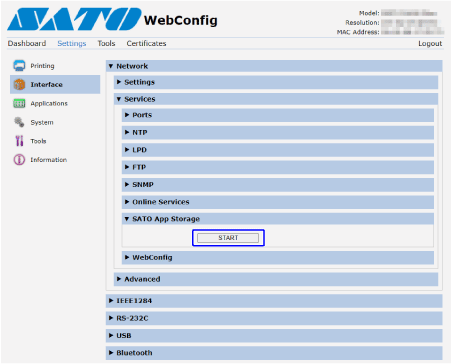
Task: Click the Printing printer icon
Action: click(x=19, y=66)
